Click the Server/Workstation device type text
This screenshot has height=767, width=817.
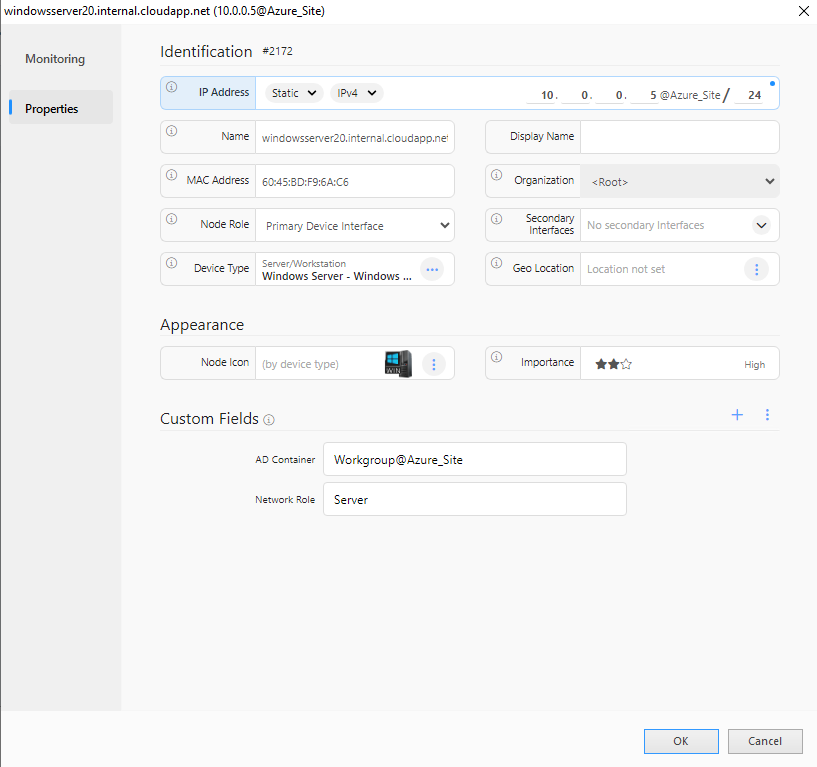click(304, 264)
